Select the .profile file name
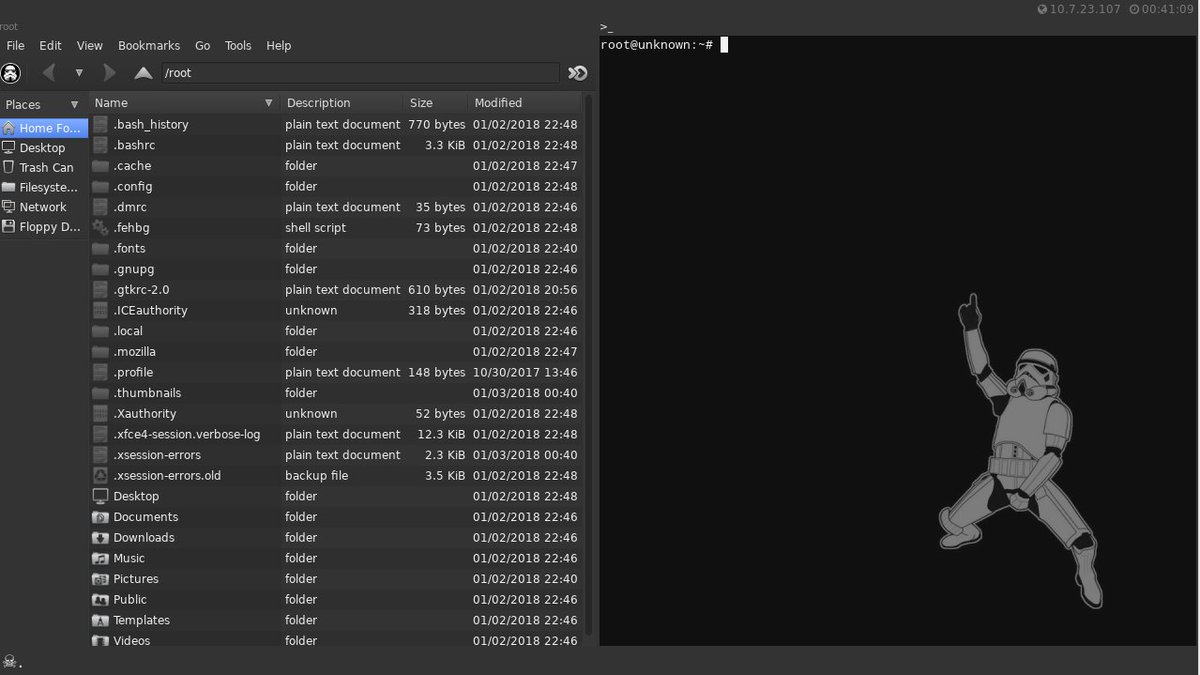This screenshot has width=1200, height=675. [x=133, y=372]
